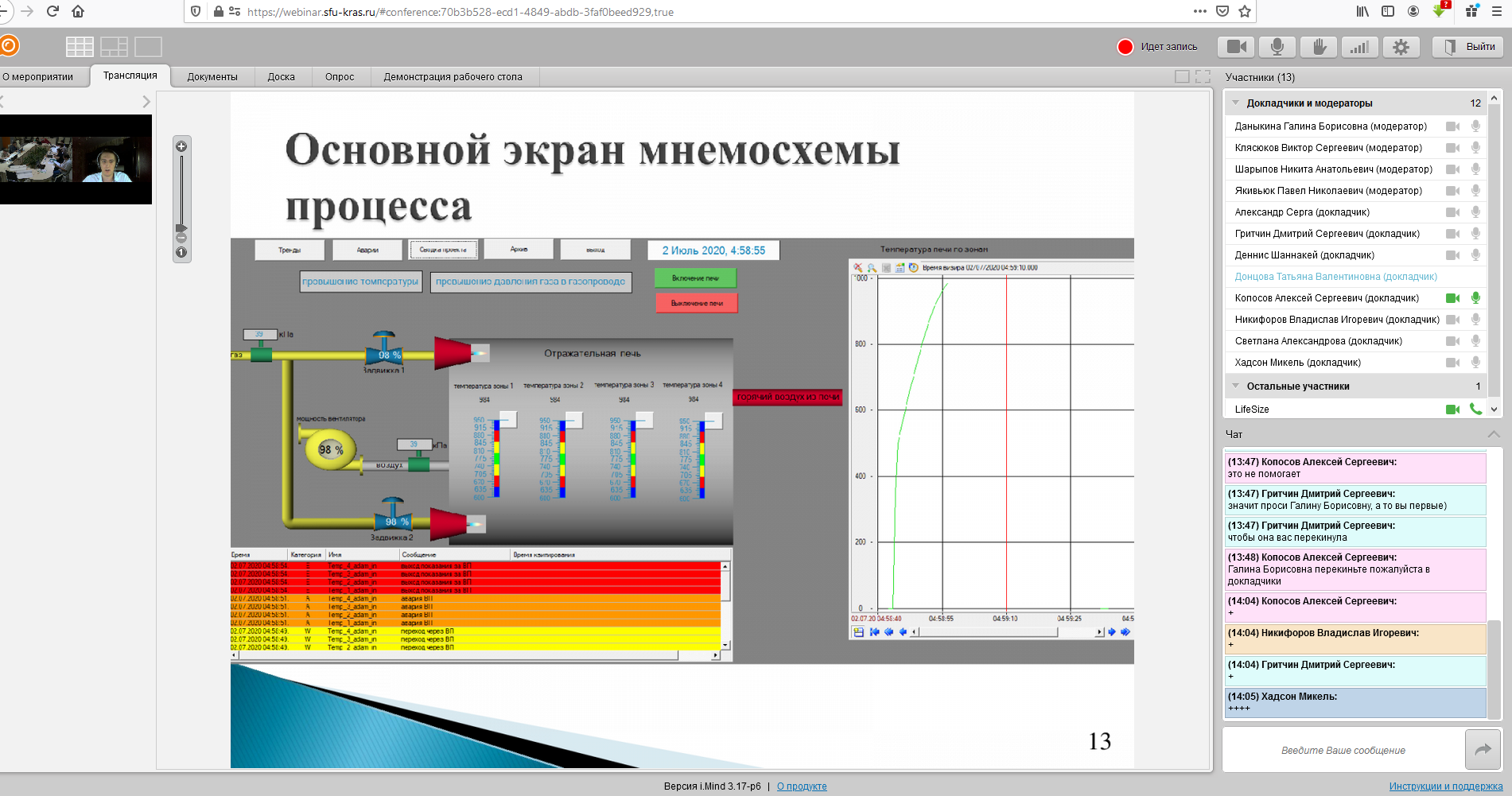Image resolution: width=1512 pixels, height=796 pixels.
Task: Open the connection quality signal bars
Action: (x=1359, y=47)
